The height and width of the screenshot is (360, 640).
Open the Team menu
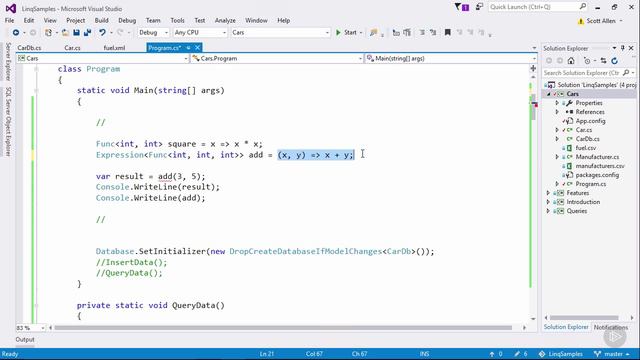click(153, 20)
